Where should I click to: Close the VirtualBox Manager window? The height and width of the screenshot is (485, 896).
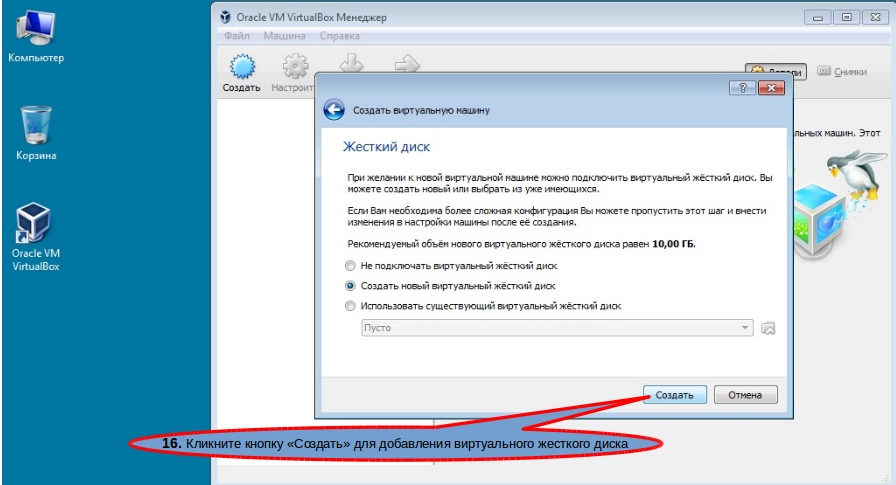(875, 17)
